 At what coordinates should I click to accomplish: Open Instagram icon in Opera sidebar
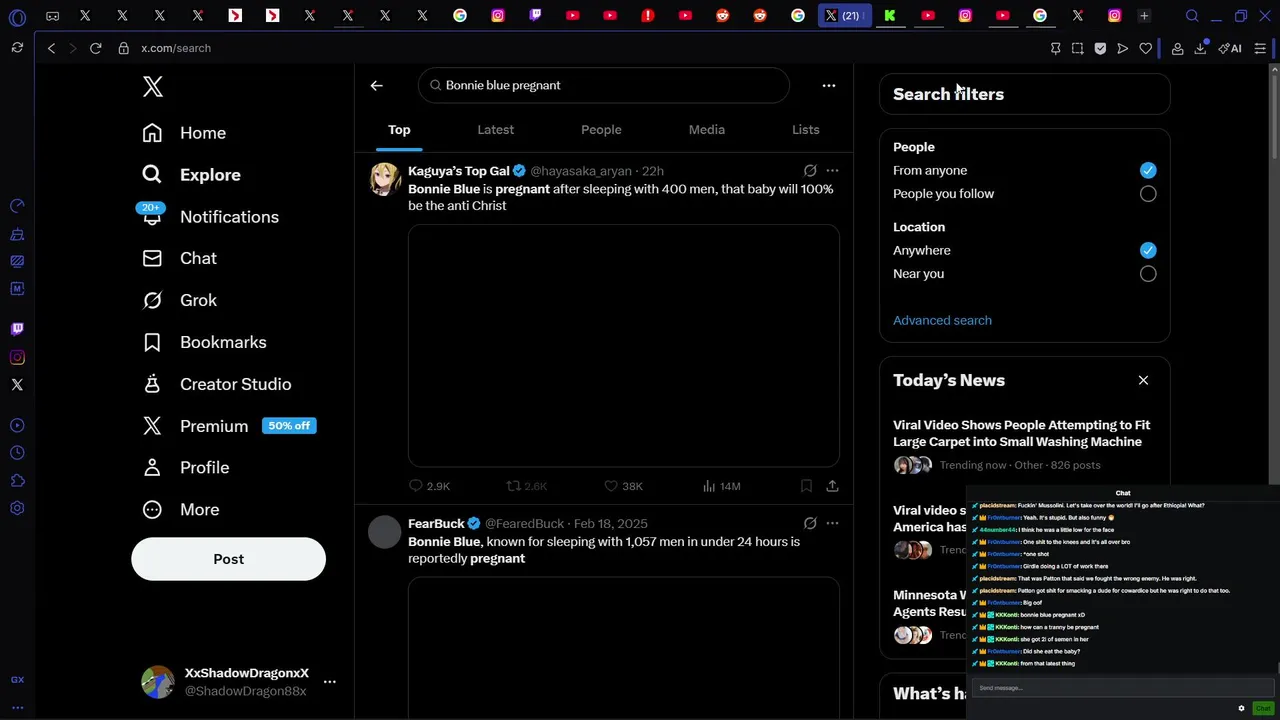(17, 357)
